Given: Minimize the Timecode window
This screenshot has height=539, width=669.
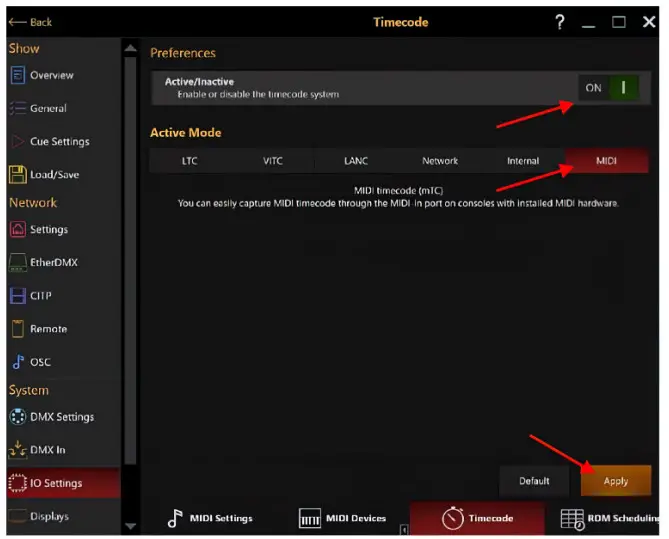Looking at the screenshot, I should pyautogui.click(x=588, y=26).
